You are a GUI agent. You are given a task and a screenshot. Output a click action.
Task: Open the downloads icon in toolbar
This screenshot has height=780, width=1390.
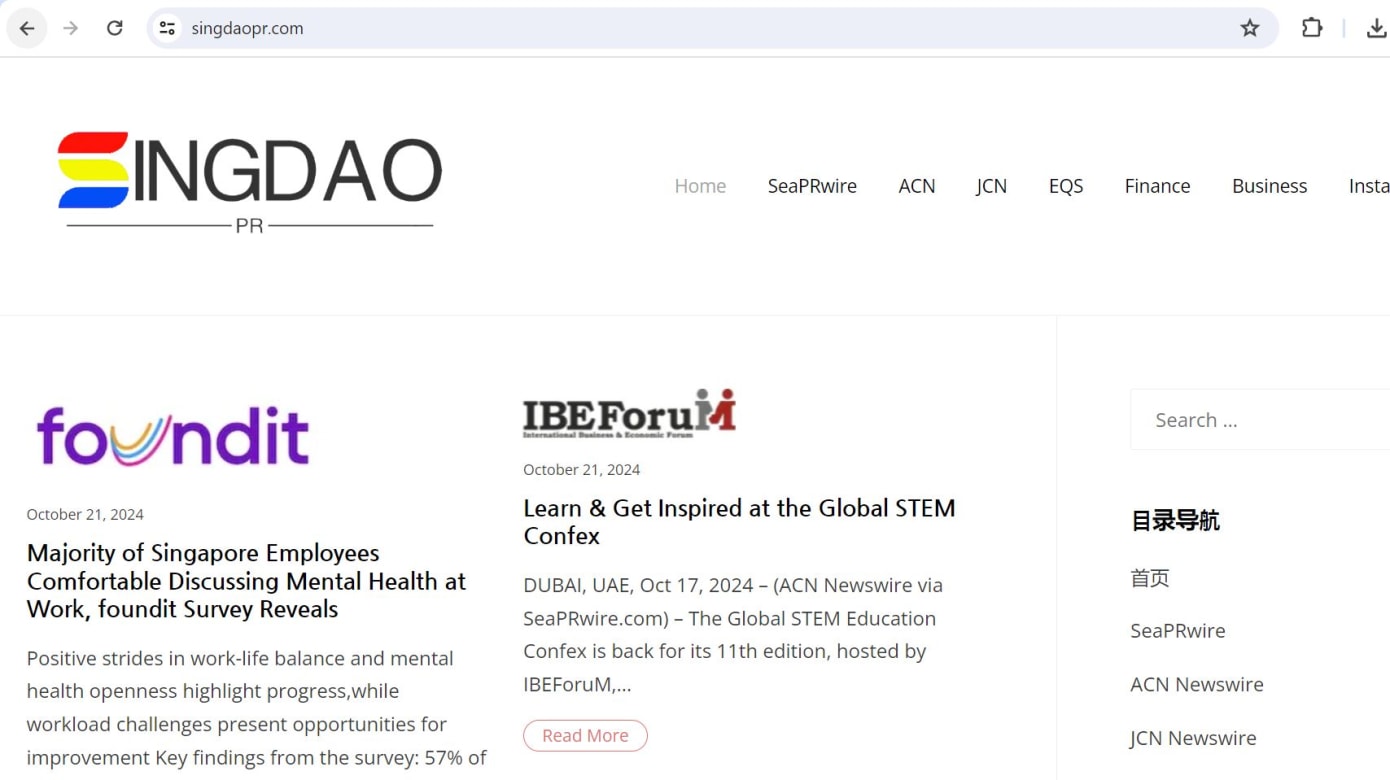tap(1376, 28)
